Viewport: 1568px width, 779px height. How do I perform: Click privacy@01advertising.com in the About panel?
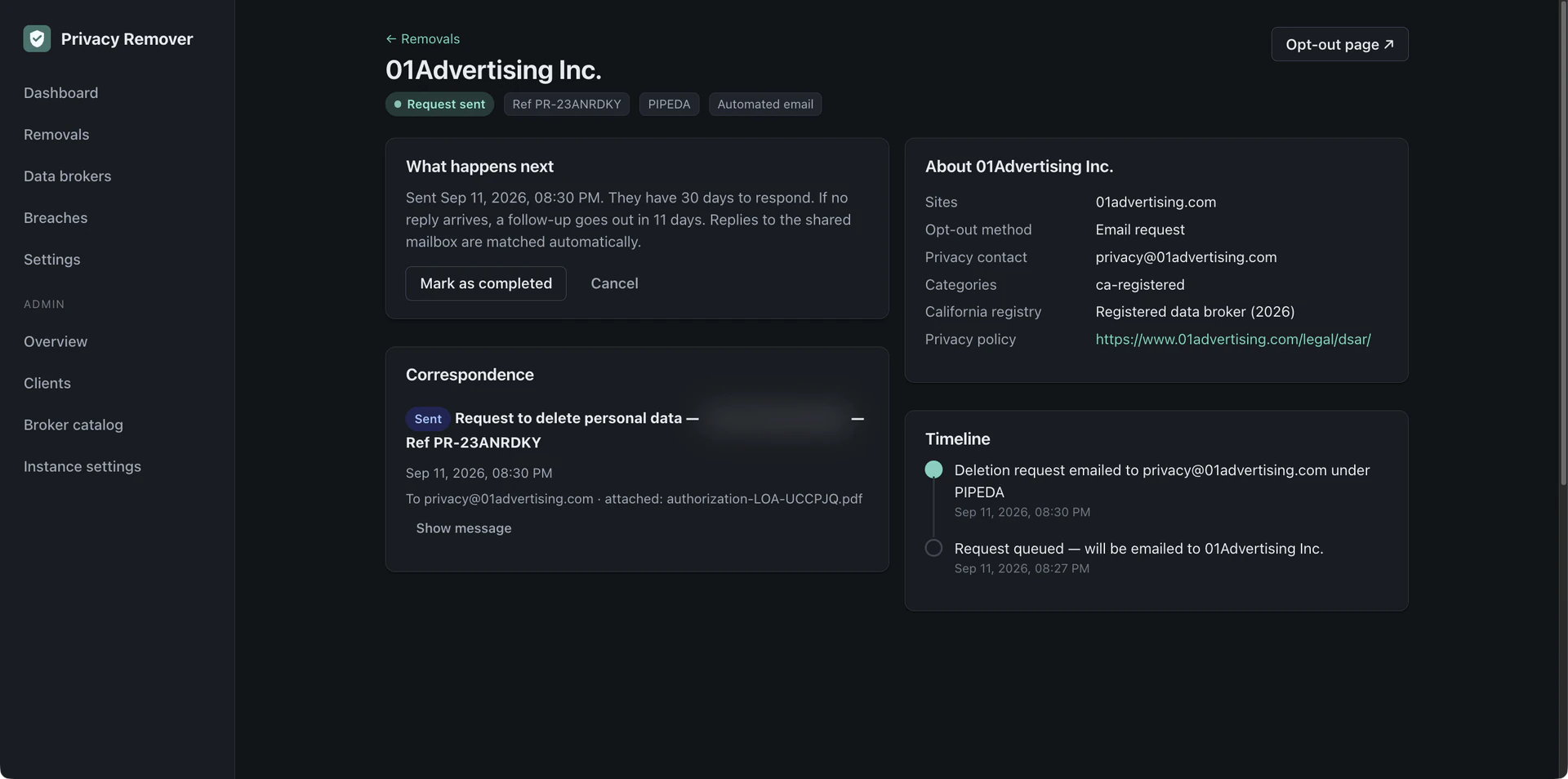point(1186,257)
